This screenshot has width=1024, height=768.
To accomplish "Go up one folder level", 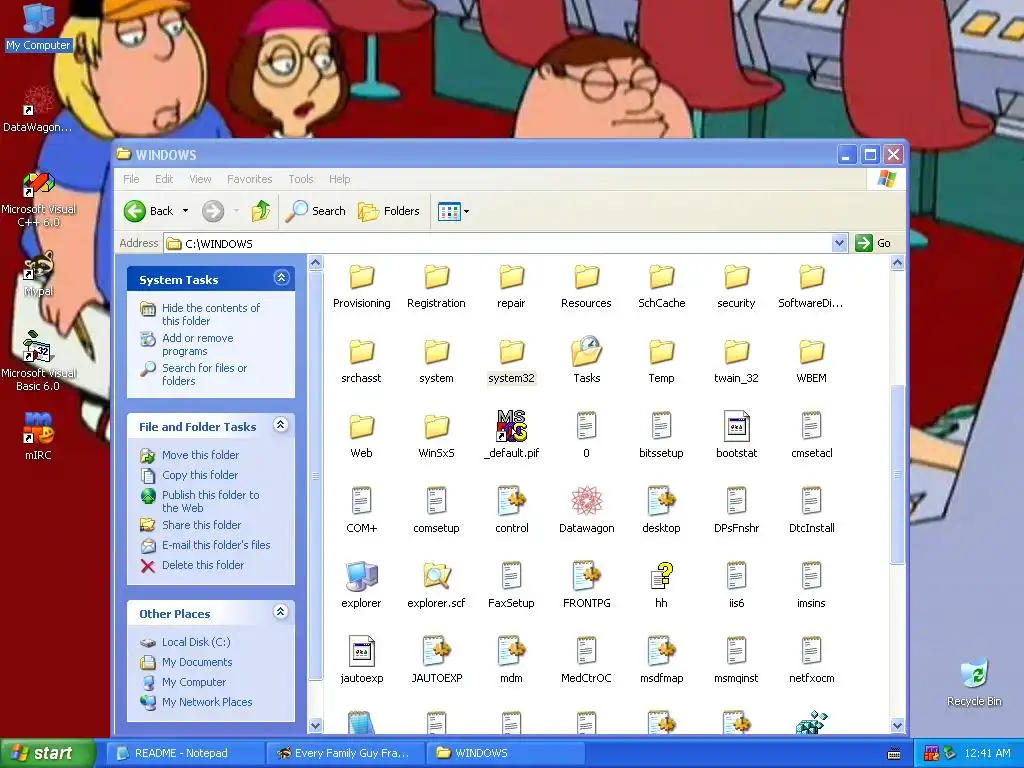I will pyautogui.click(x=261, y=211).
